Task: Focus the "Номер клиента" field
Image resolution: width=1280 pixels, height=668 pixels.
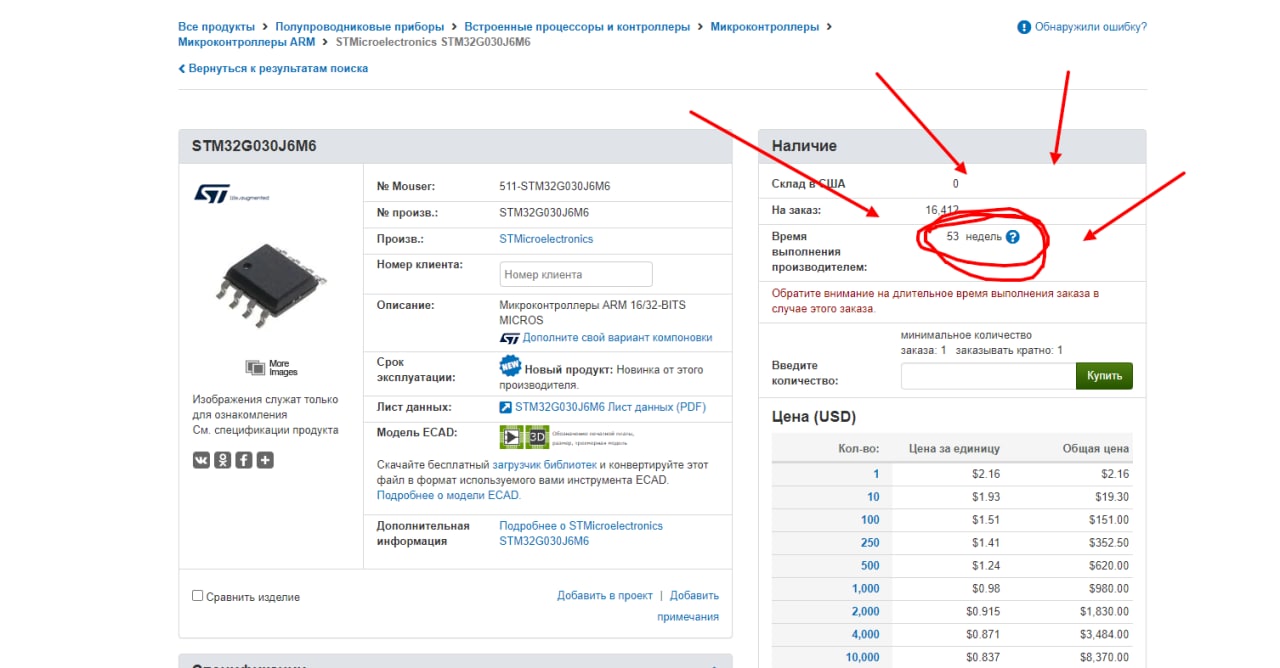Action: pyautogui.click(x=576, y=274)
